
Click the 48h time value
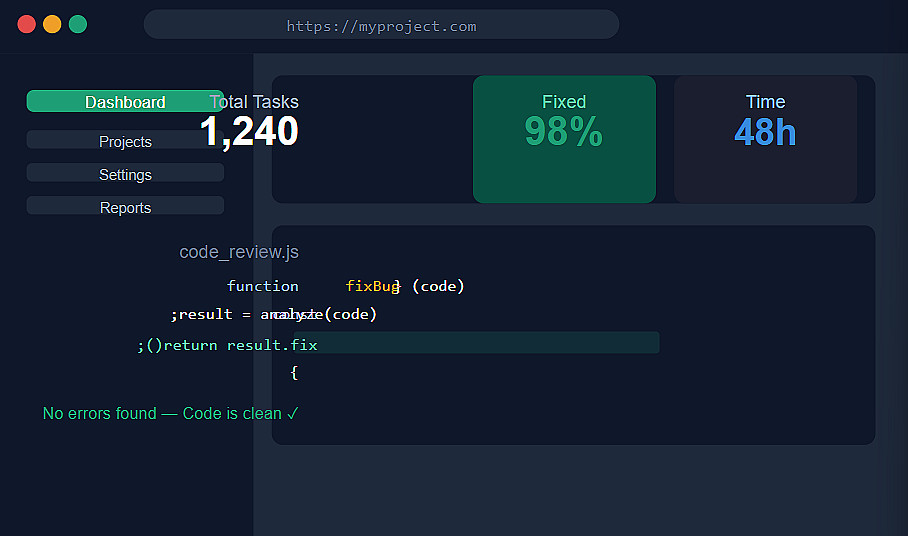(x=765, y=132)
